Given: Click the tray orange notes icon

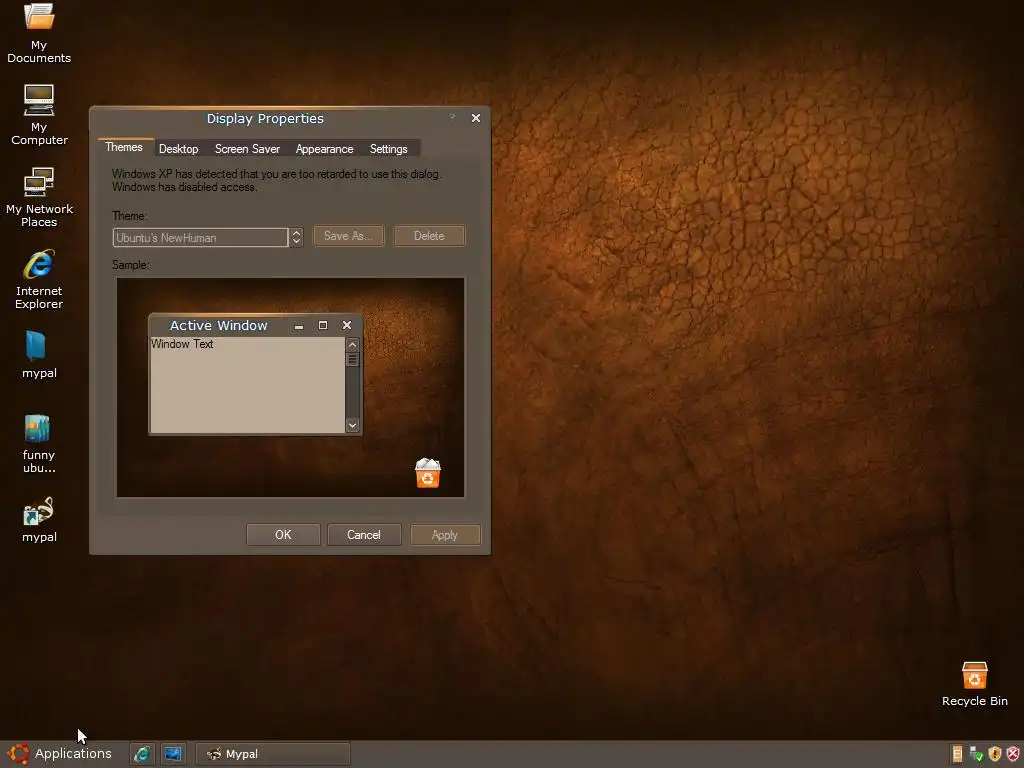Looking at the screenshot, I should tap(957, 754).
